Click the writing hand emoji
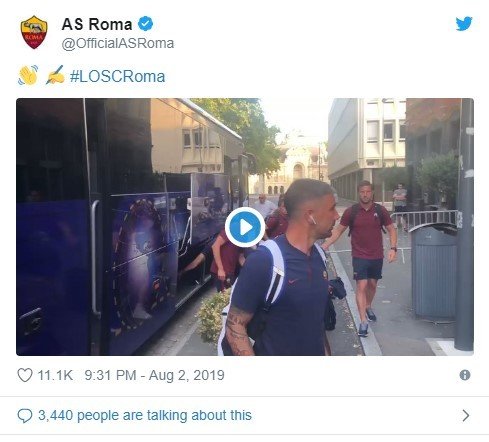The image size is (489, 442). tap(55, 75)
